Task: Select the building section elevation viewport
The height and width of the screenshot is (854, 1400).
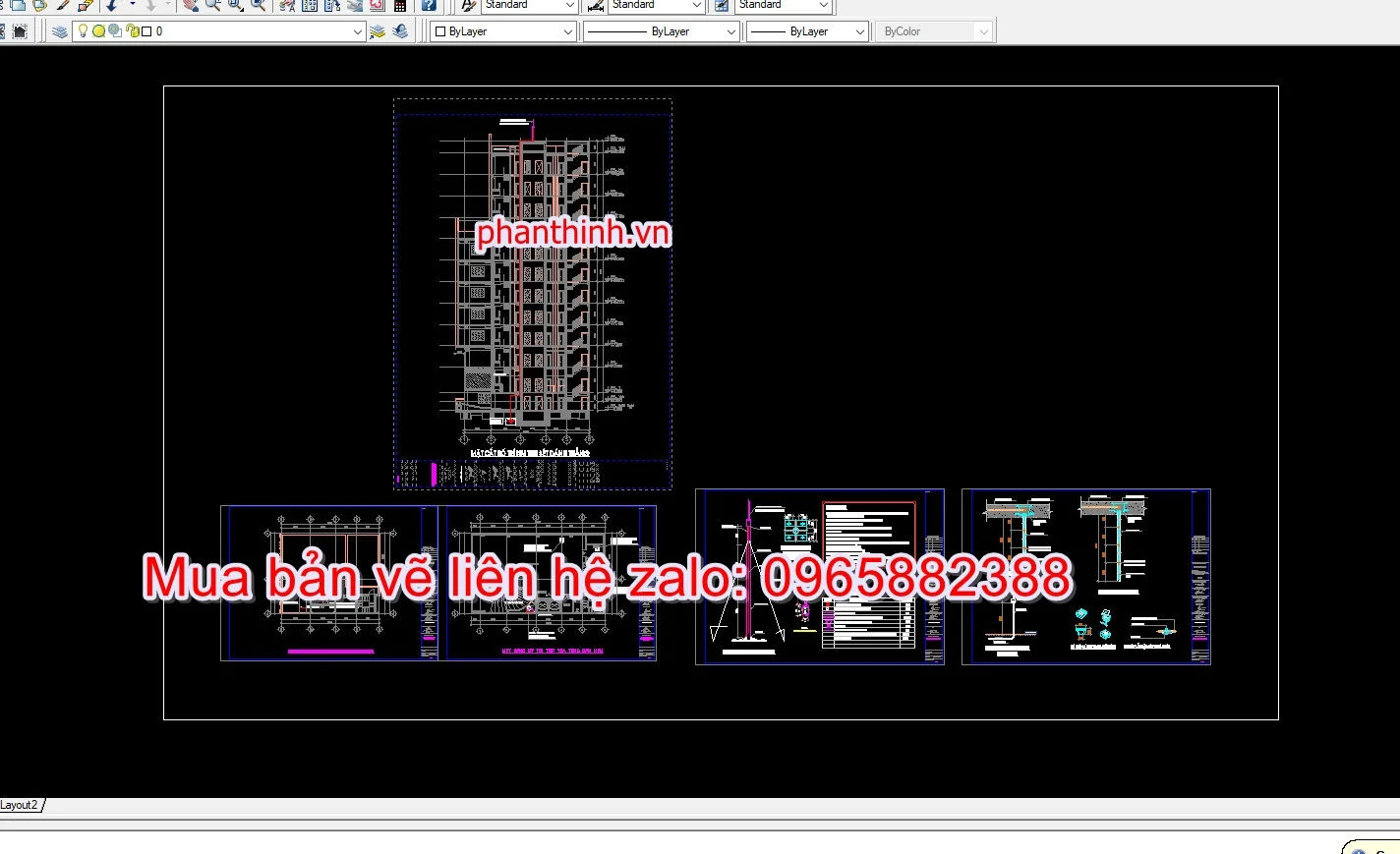Action: 533,294
